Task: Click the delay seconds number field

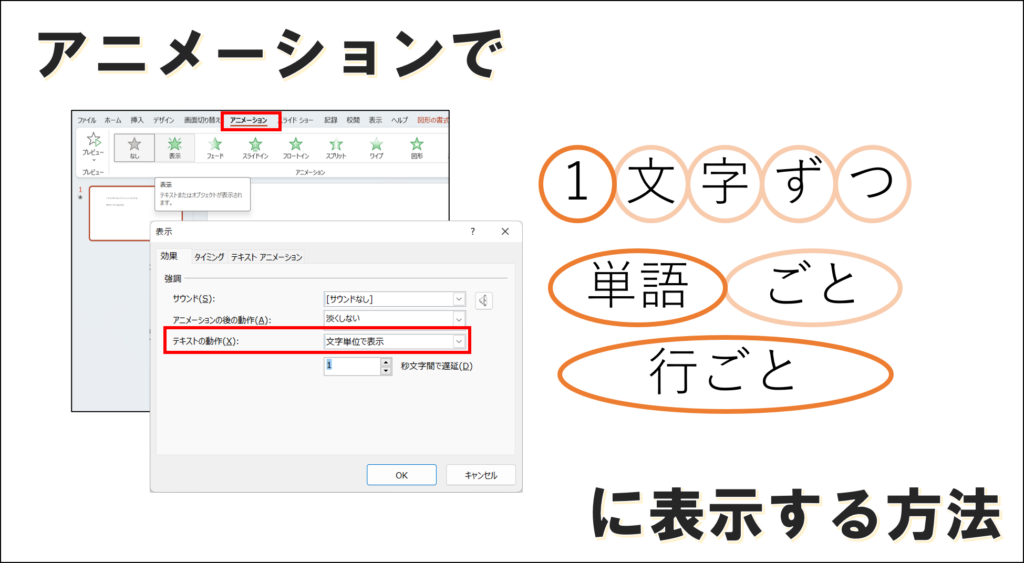Action: tap(351, 367)
